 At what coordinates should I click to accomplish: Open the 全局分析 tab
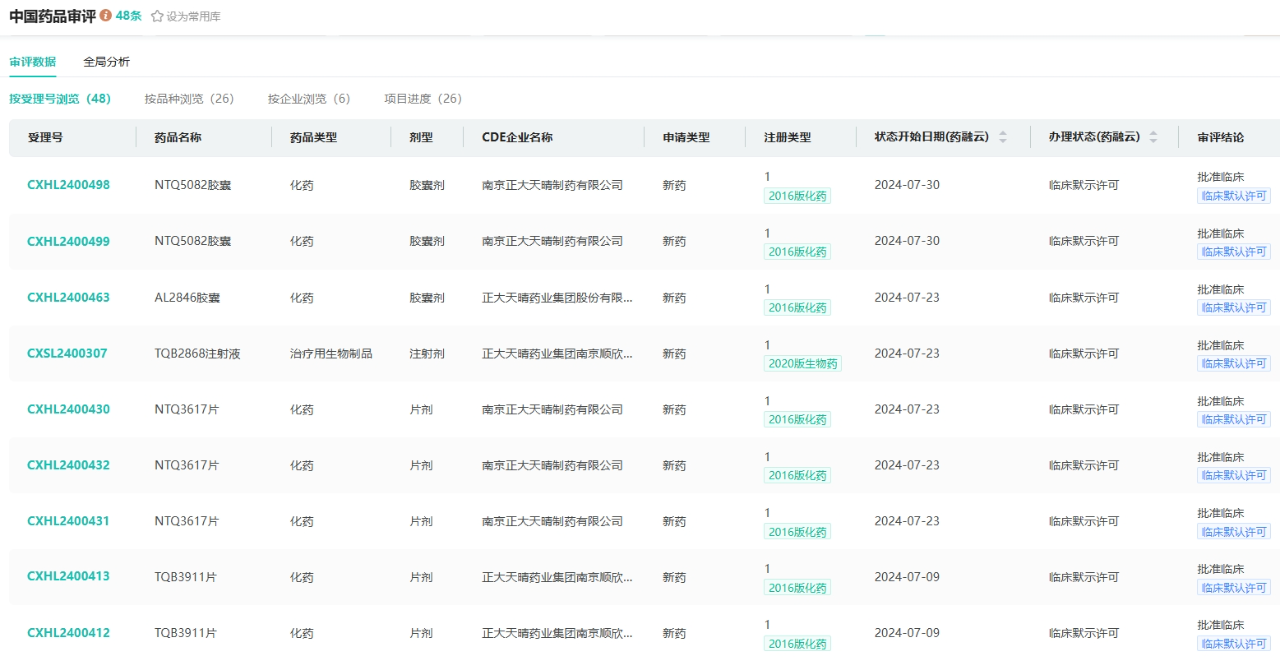[106, 62]
